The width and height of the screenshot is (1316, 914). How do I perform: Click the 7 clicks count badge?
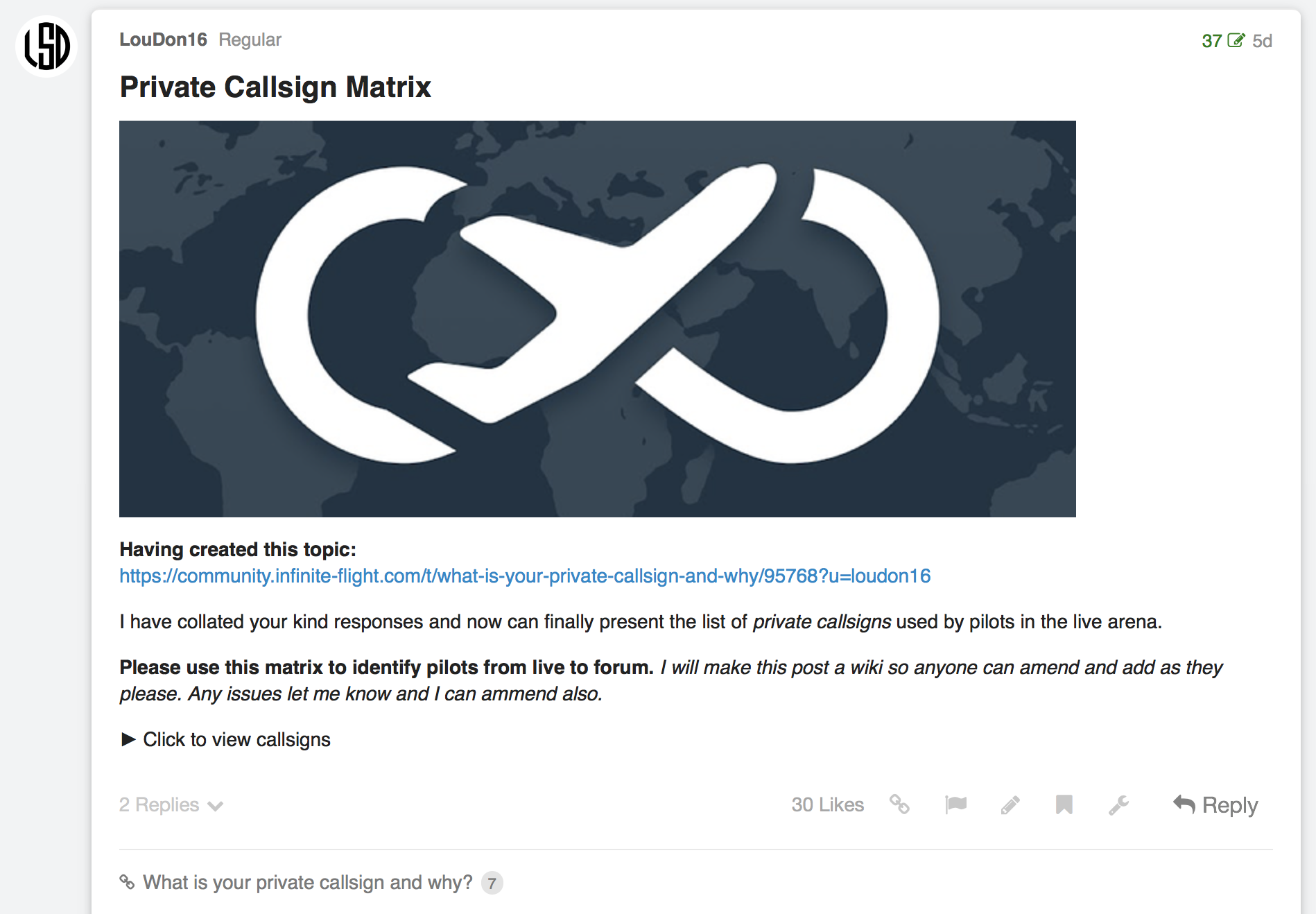[x=492, y=883]
